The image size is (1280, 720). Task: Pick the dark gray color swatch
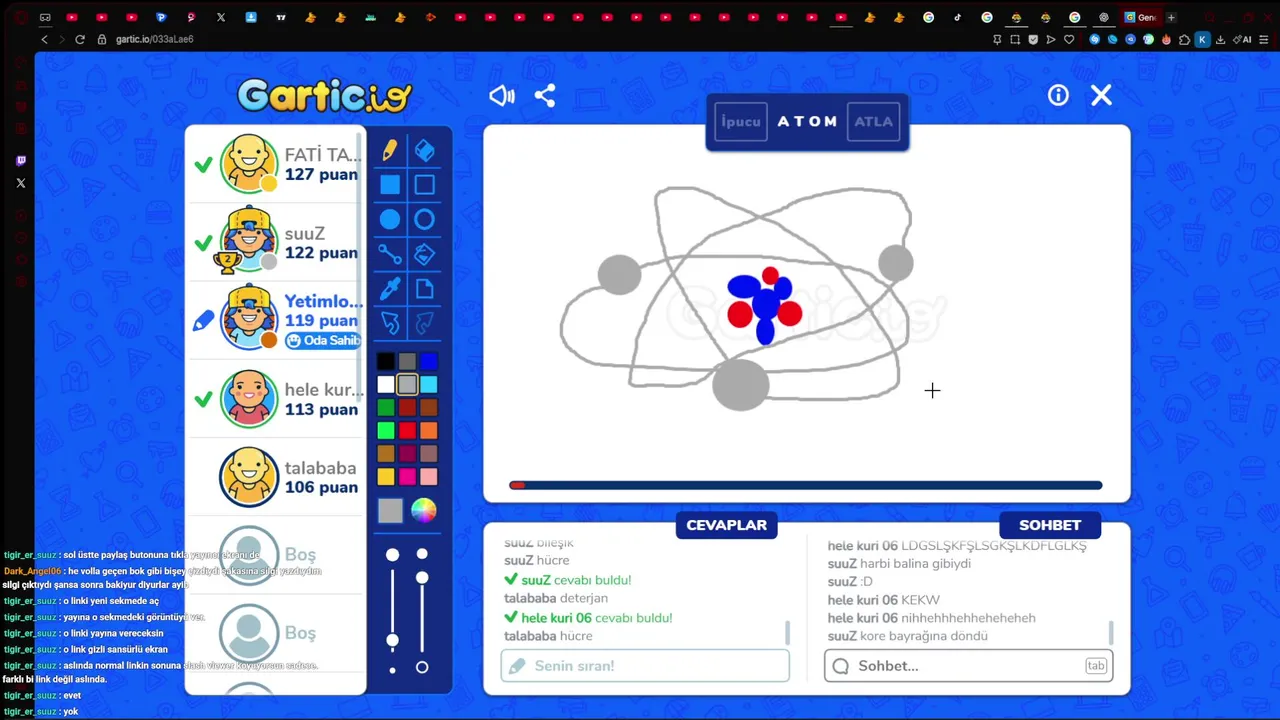coord(407,362)
